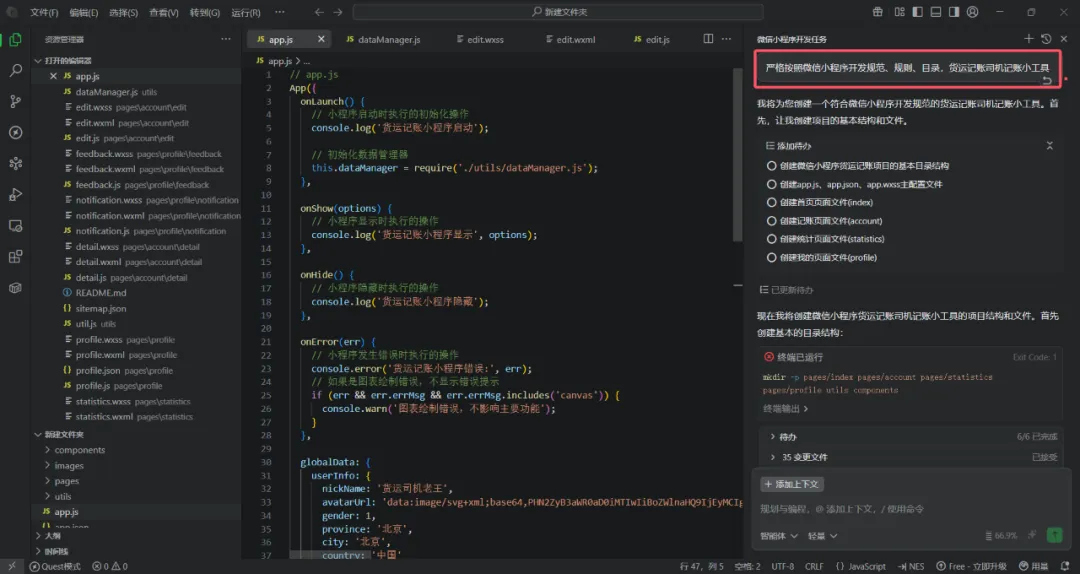Show errors and warnings count panel
The height and width of the screenshot is (574, 1080).
tap(110, 566)
